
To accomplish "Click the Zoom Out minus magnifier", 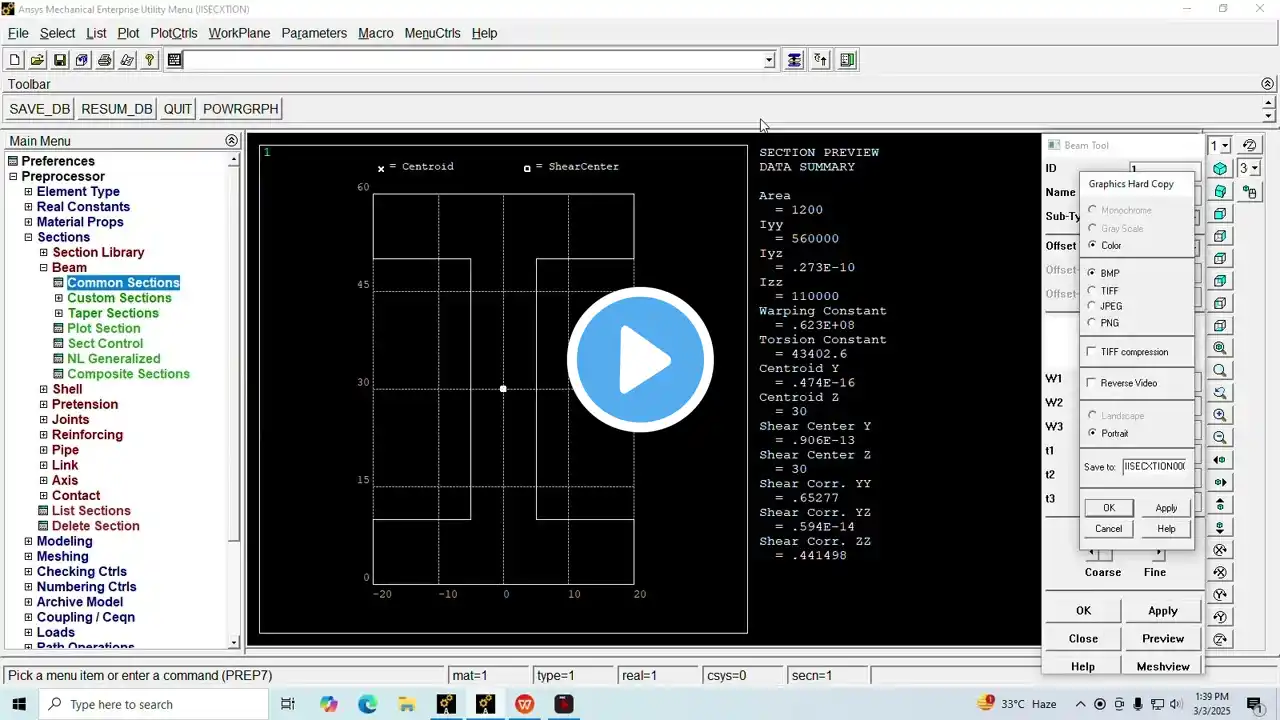I will coord(1220,437).
